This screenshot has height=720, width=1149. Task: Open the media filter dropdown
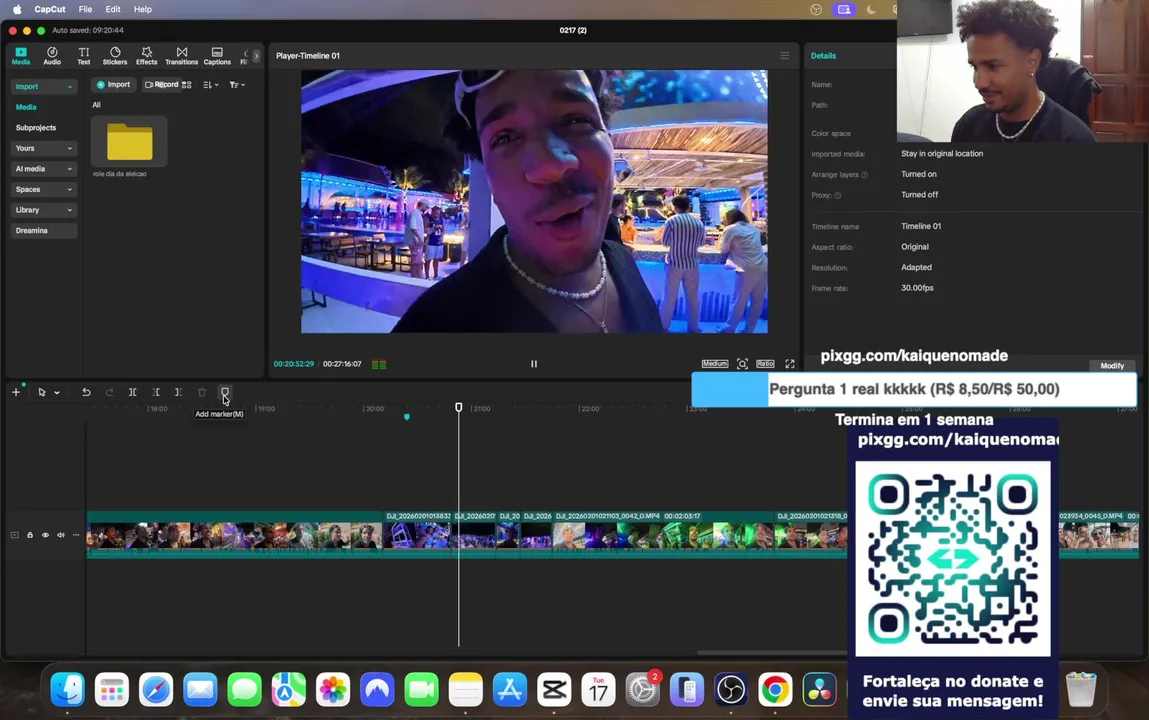tap(237, 85)
